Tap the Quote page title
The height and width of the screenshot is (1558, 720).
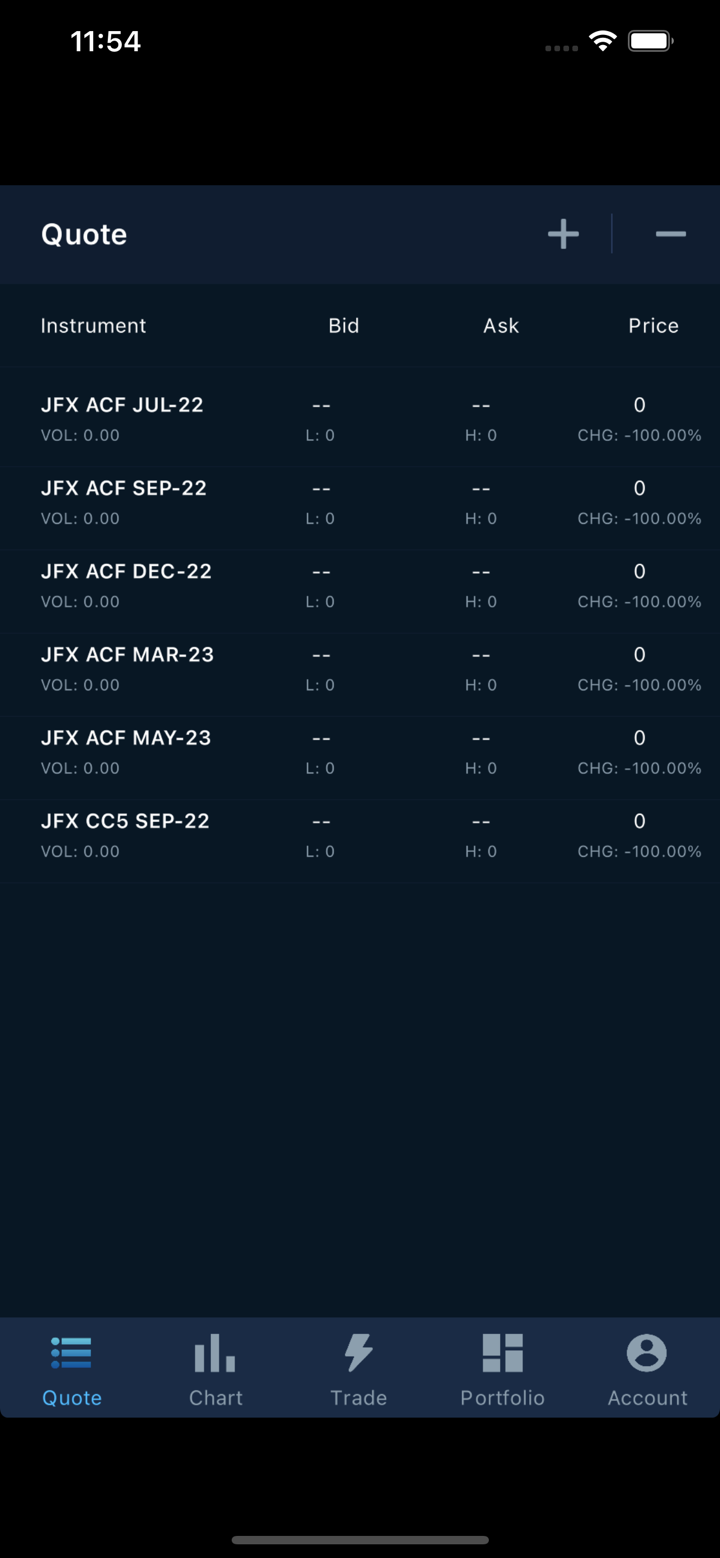click(84, 234)
